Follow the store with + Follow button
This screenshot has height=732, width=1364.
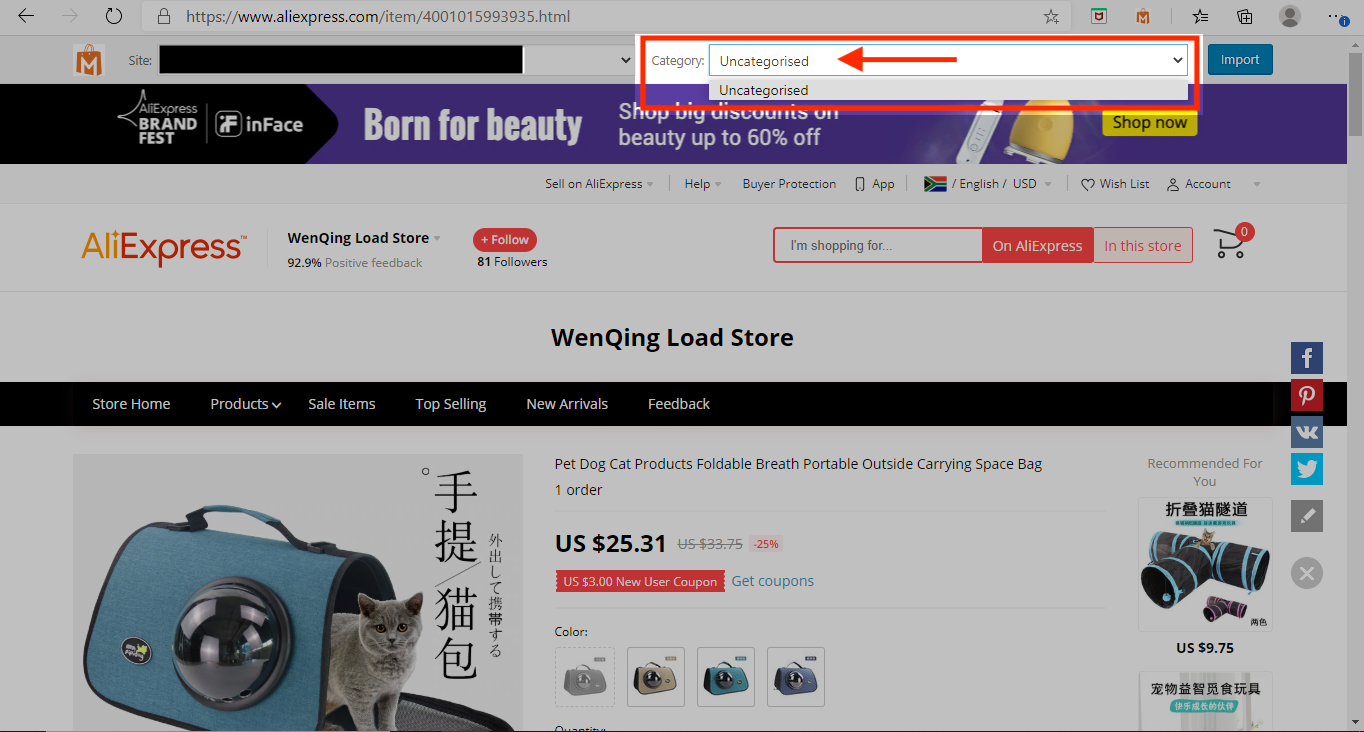coord(505,240)
